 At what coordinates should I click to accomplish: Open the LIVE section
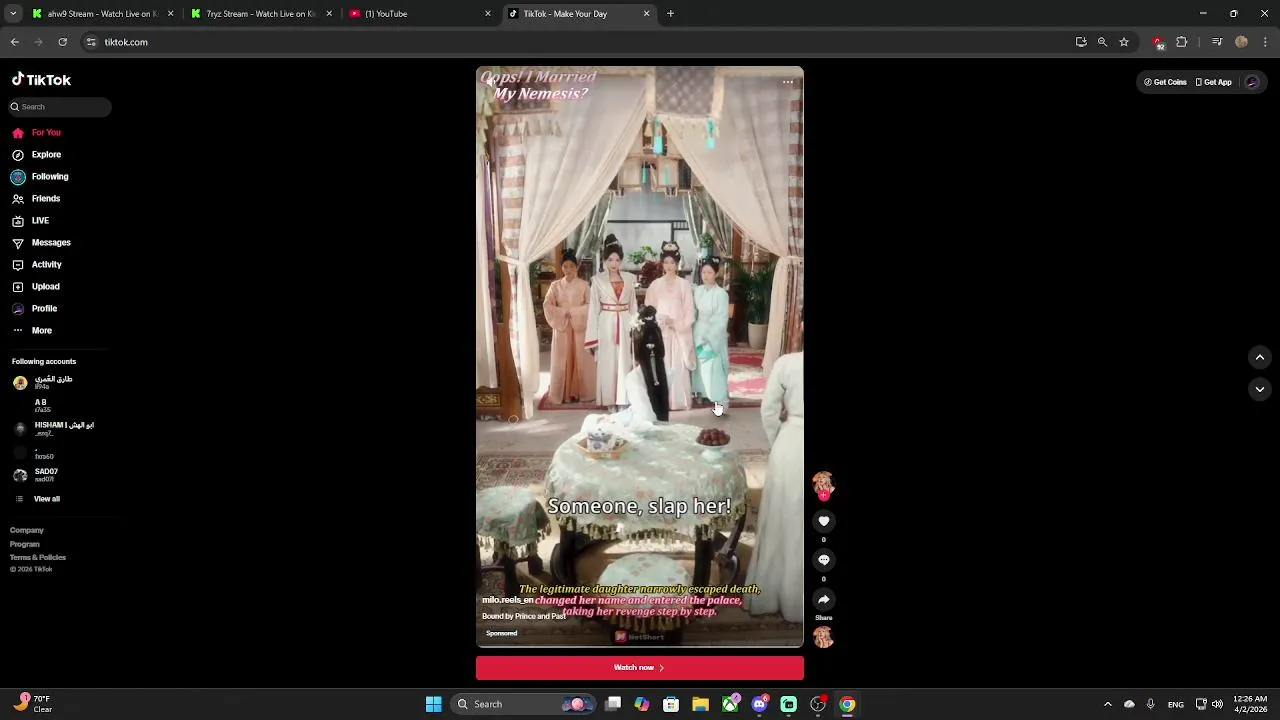tap(30, 221)
